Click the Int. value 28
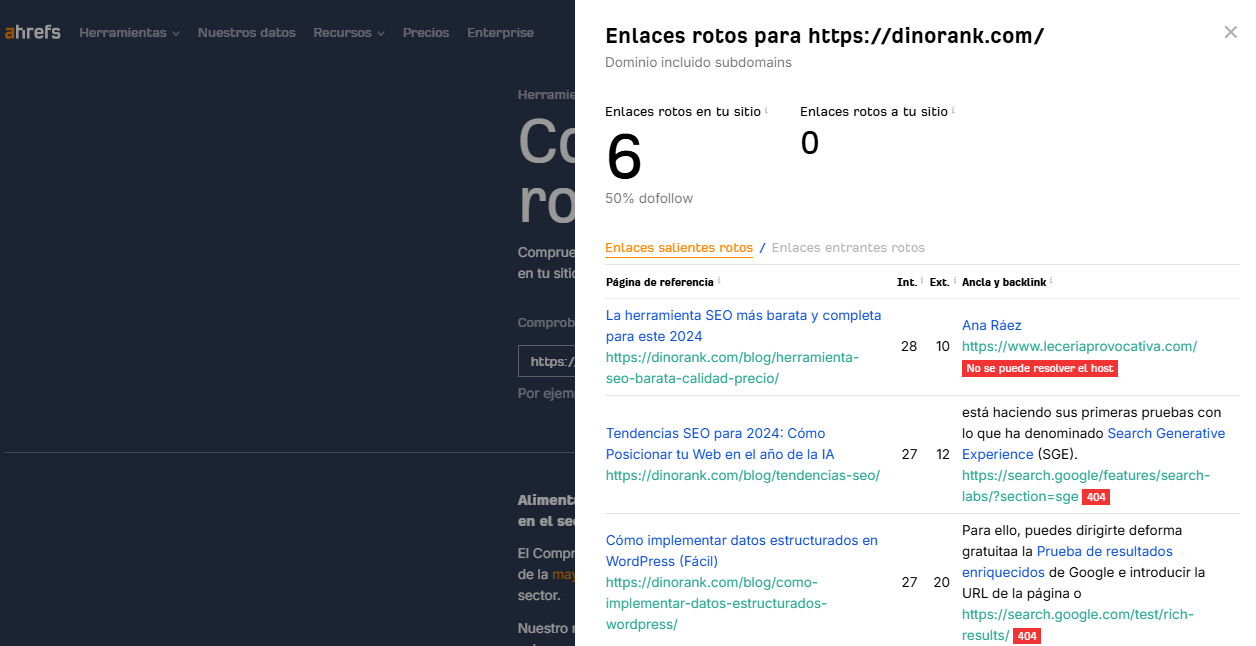Screen dimensions: 1256x646 (x=909, y=347)
